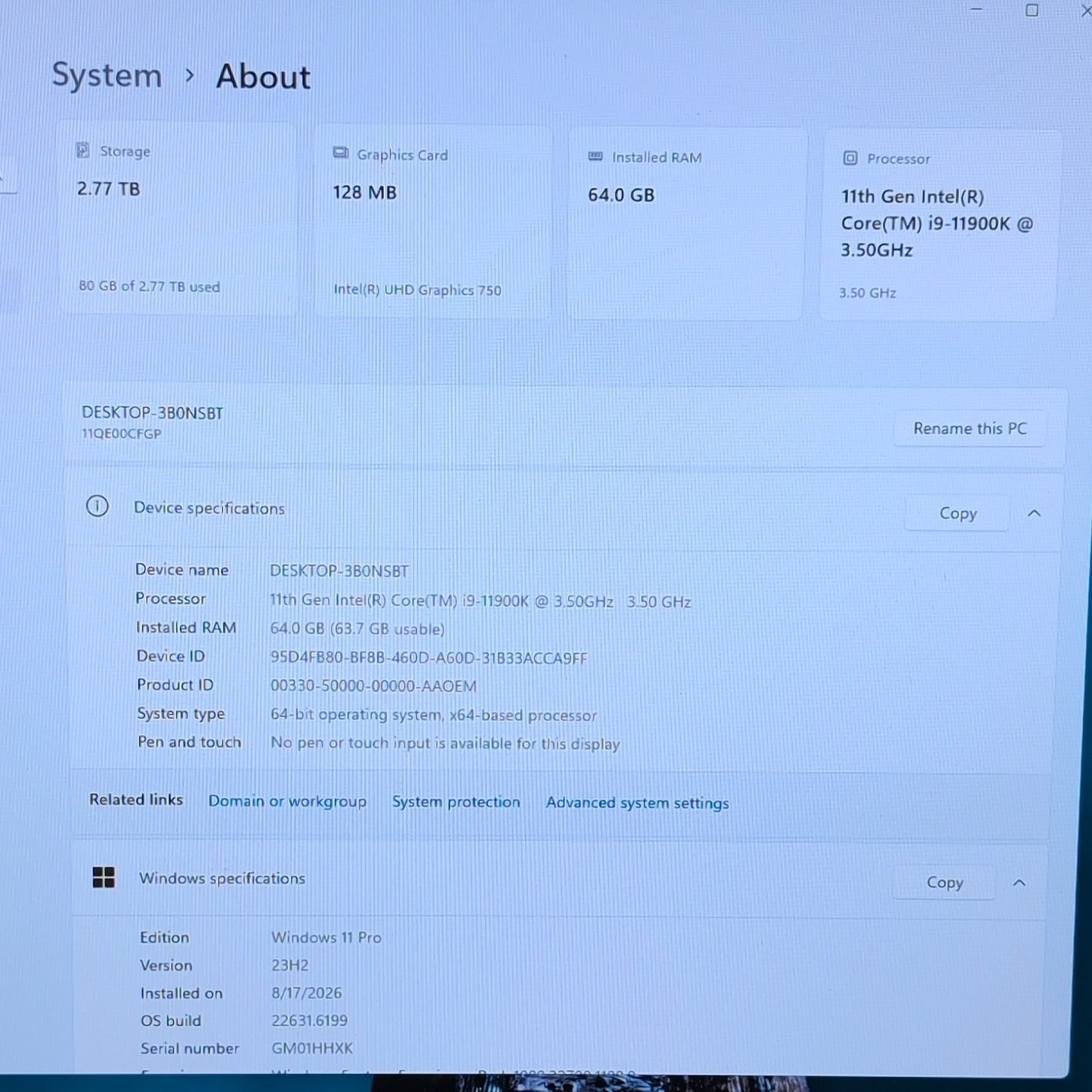Click the Storage drive icon
The width and height of the screenshot is (1092, 1092).
(x=83, y=150)
